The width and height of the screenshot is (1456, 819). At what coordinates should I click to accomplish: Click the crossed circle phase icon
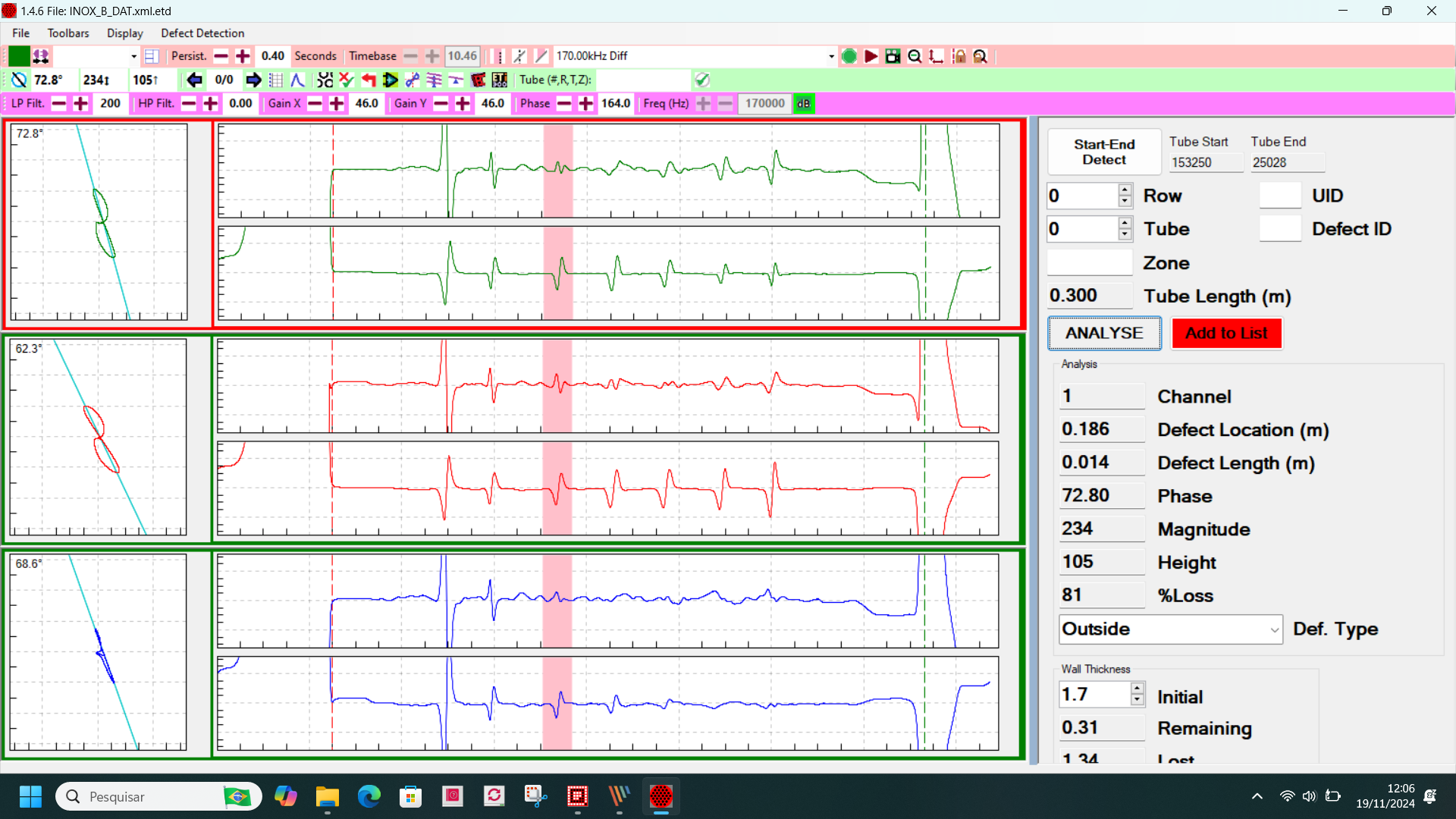tap(20, 80)
